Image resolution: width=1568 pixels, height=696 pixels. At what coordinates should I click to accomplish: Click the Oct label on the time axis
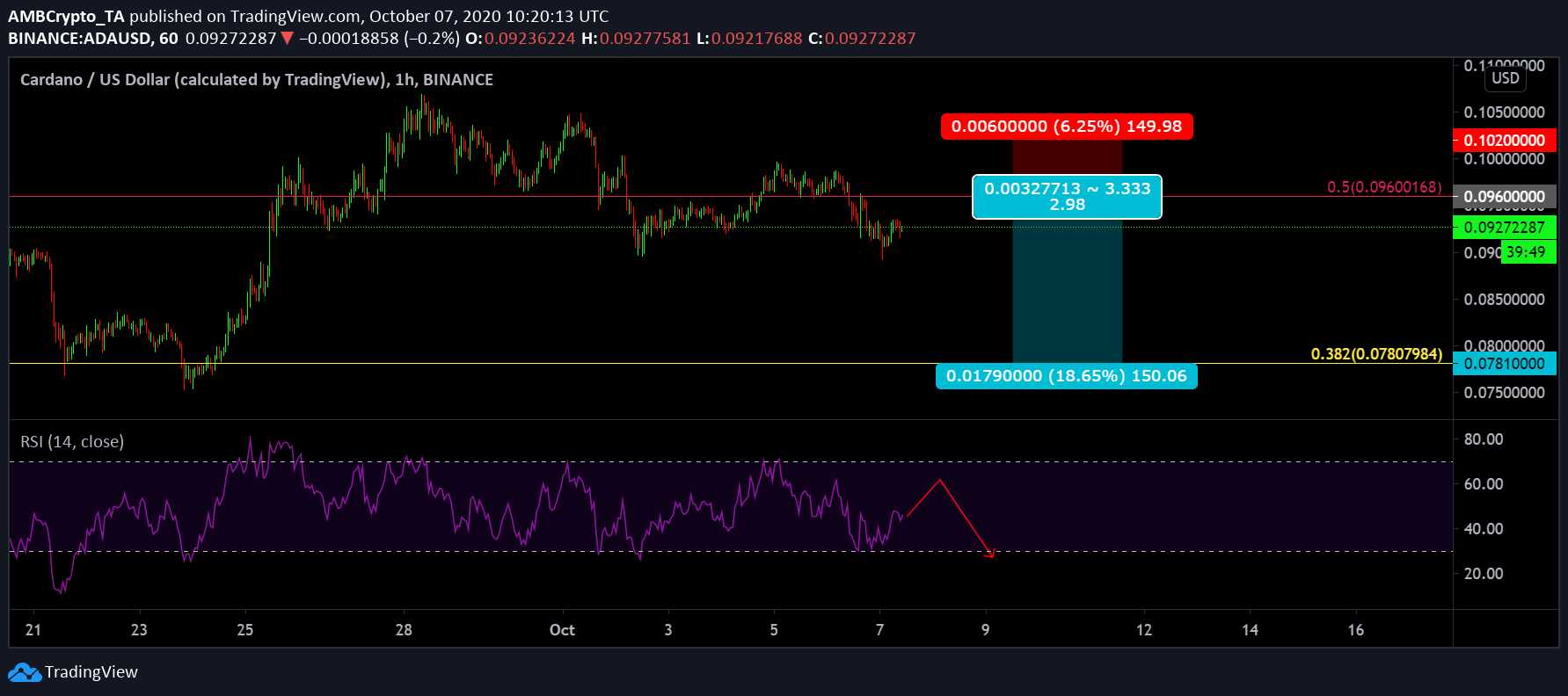click(562, 630)
